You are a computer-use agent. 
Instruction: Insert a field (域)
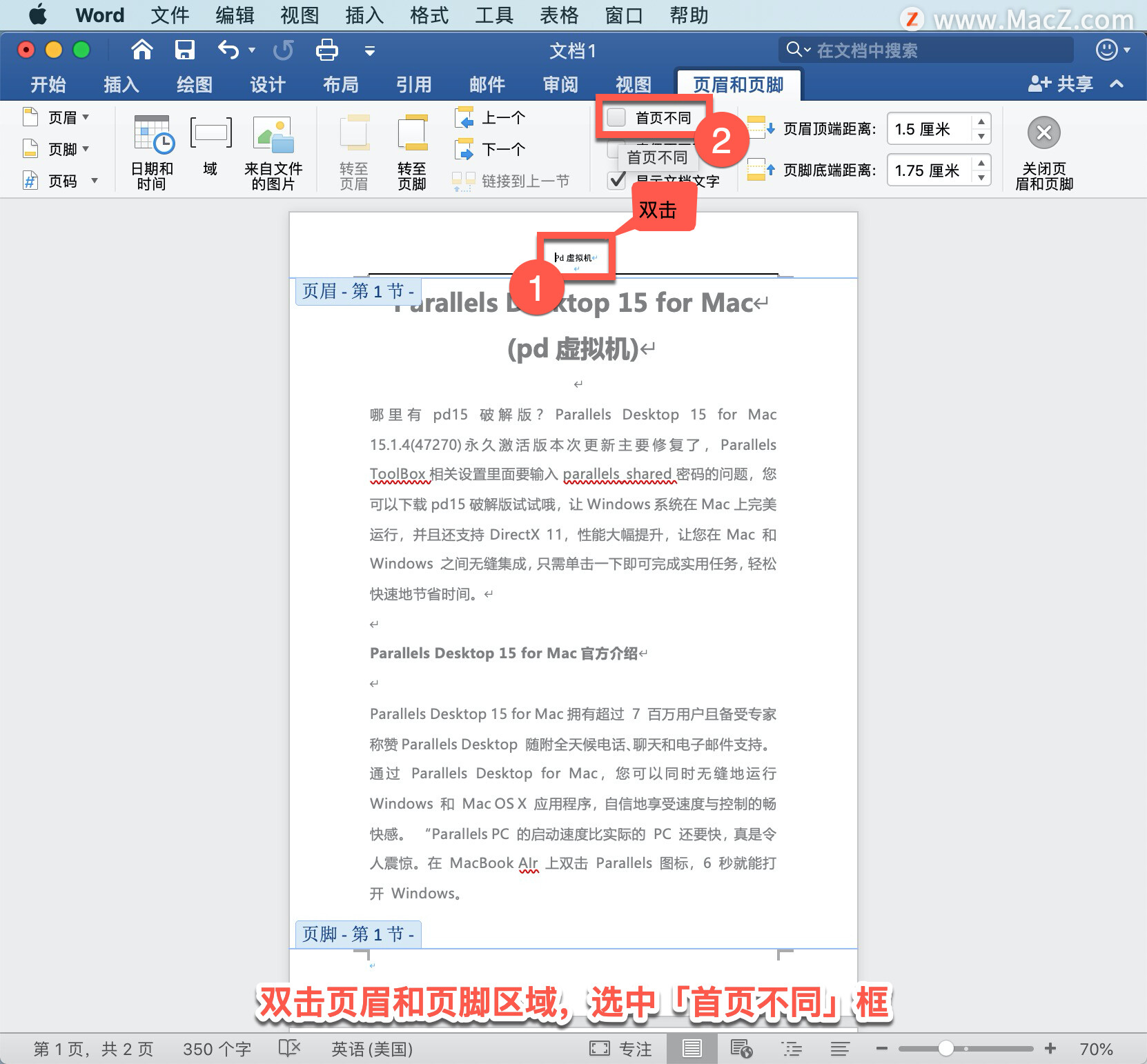tap(210, 146)
